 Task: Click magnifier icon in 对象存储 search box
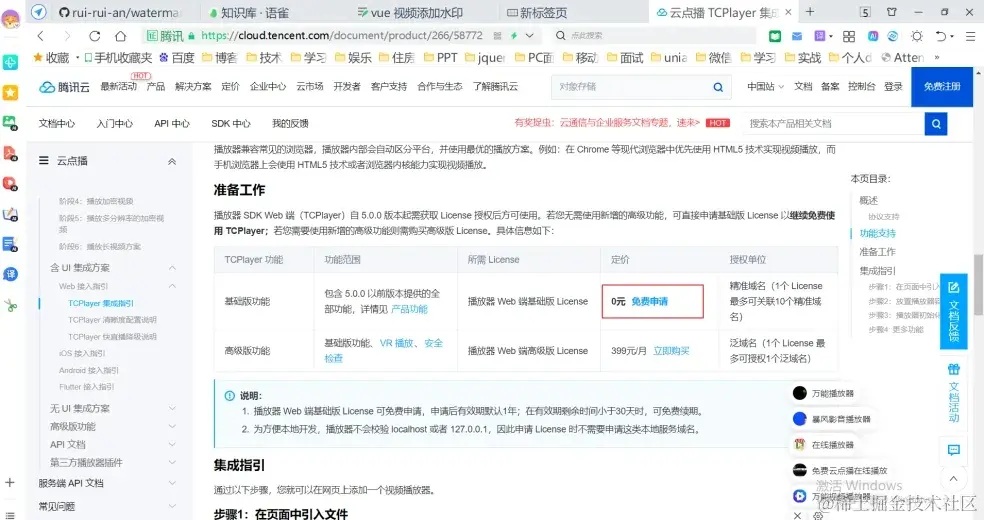pyautogui.click(x=718, y=87)
